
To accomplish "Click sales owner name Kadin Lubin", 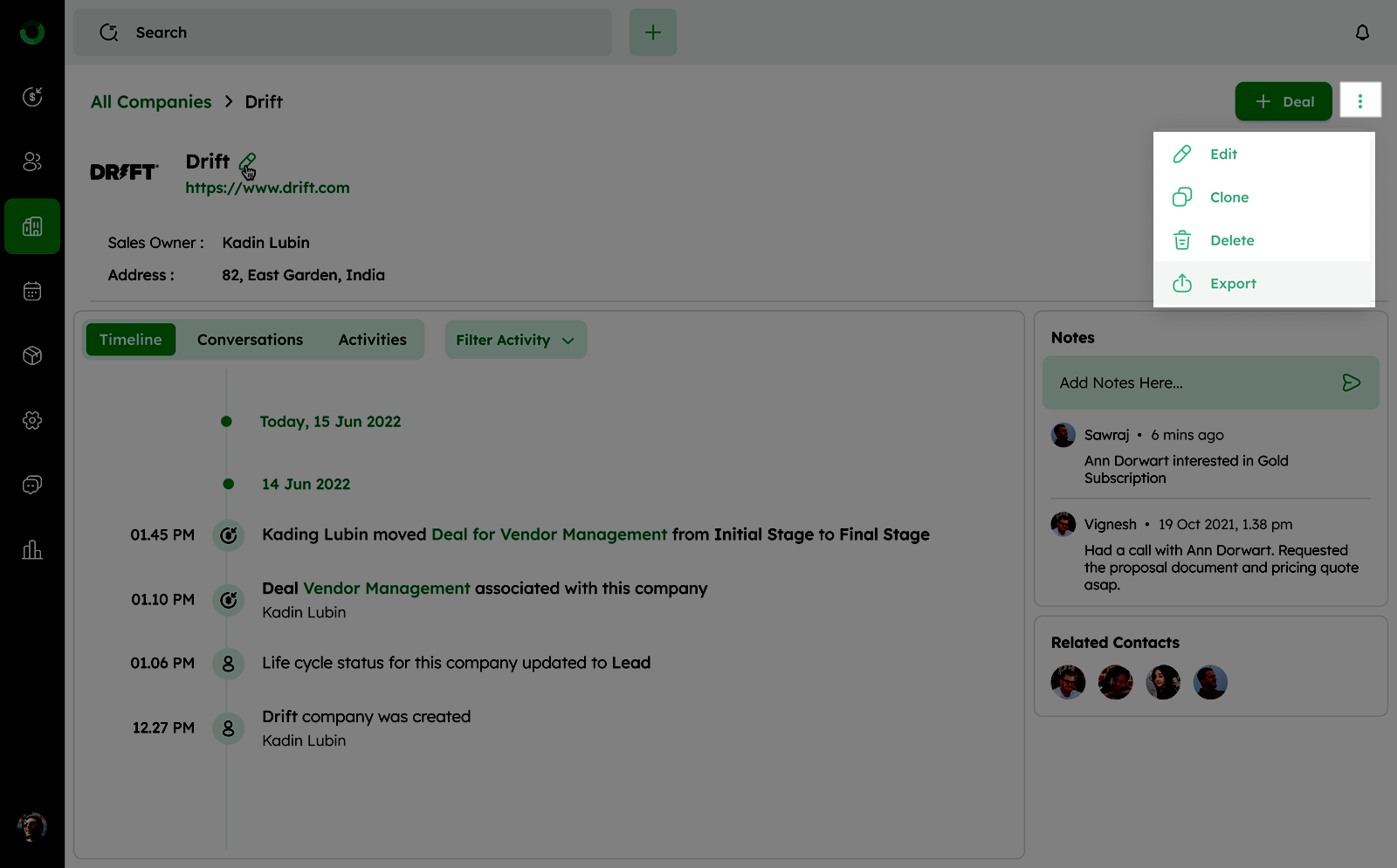I will coord(266,243).
